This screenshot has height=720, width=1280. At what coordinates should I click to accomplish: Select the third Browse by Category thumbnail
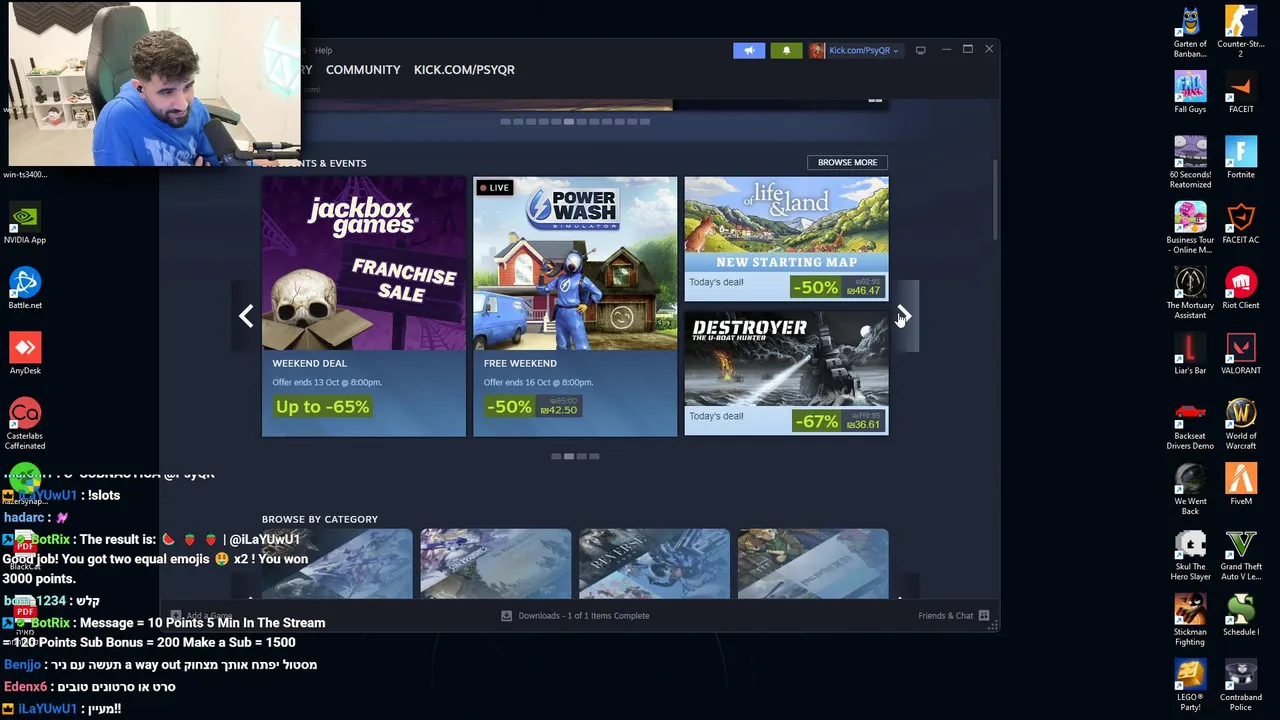655,564
